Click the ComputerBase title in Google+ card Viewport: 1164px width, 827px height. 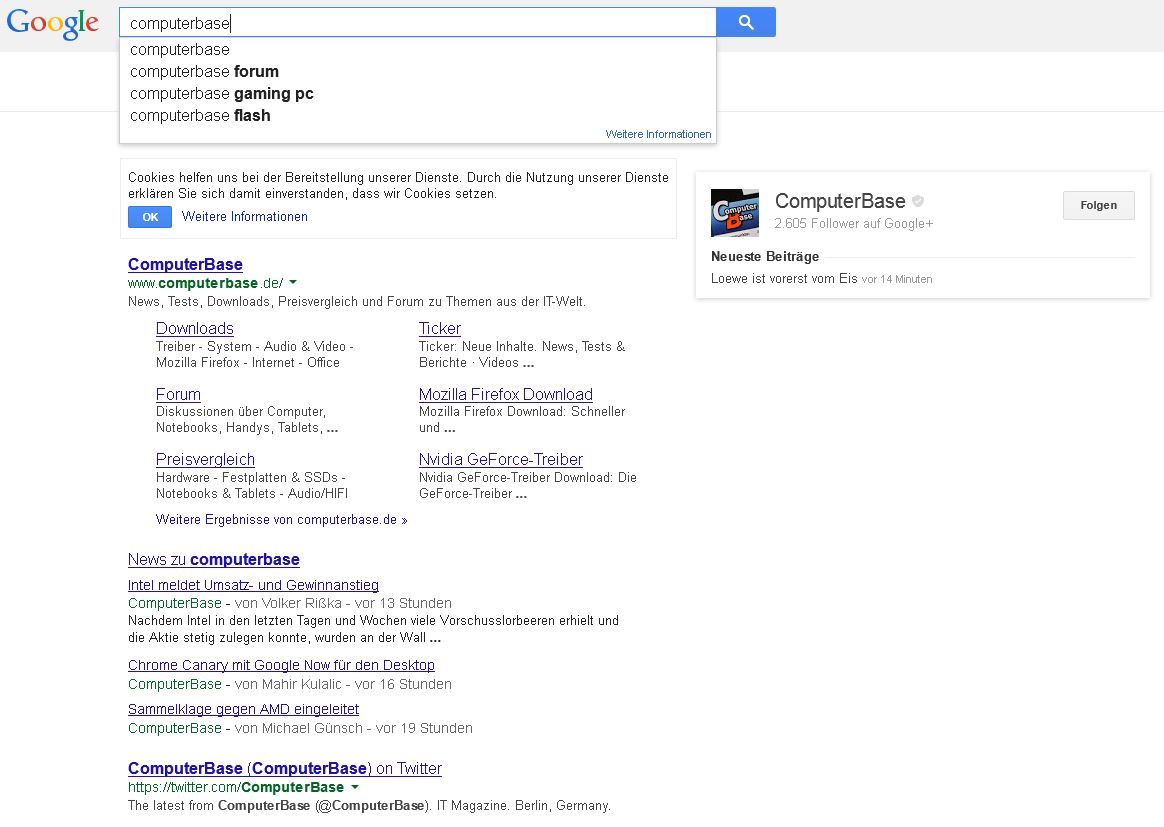point(840,201)
